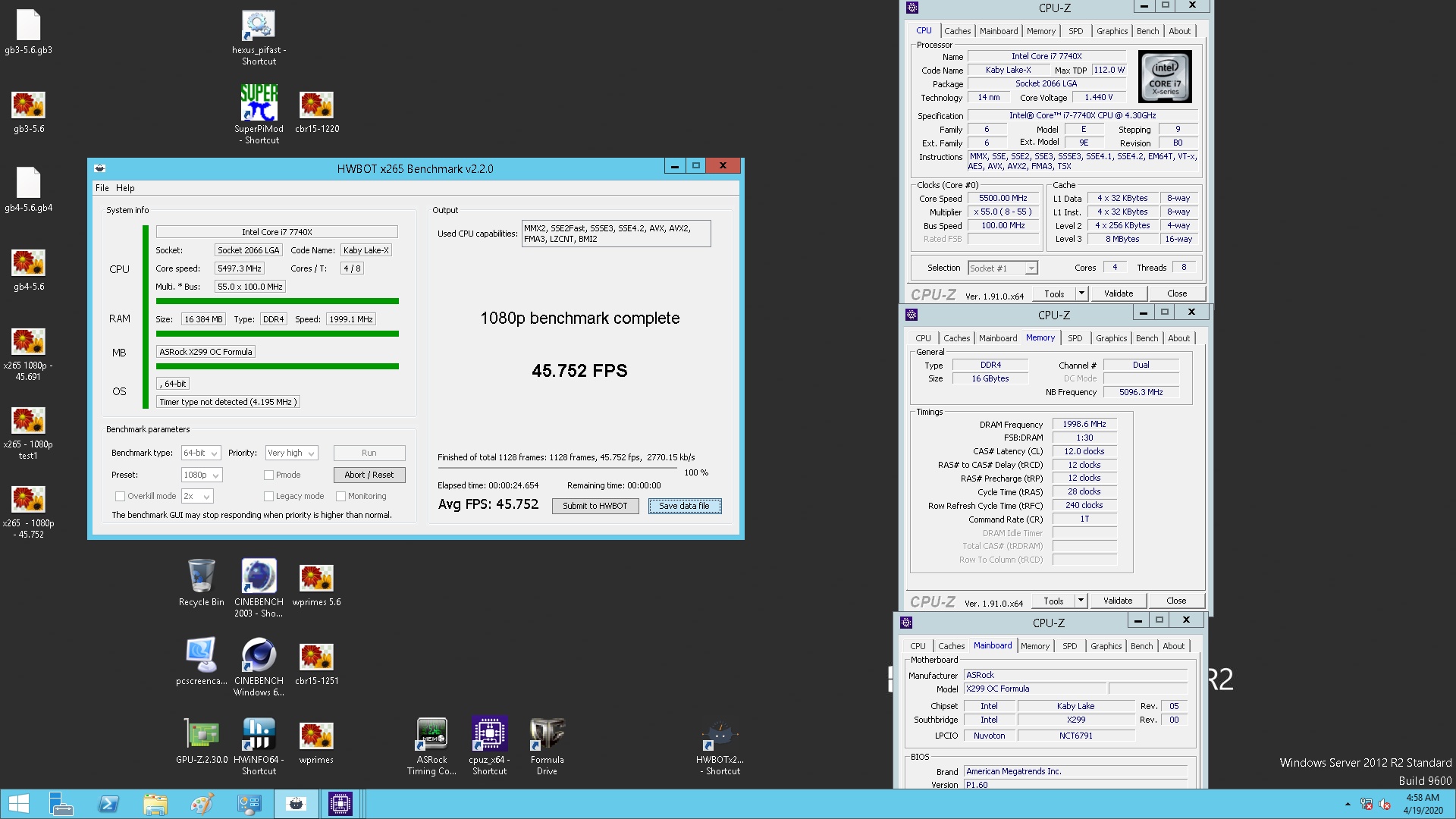This screenshot has height=819, width=1456.
Task: Open Socket #1 selection dropdown
Action: point(1002,268)
